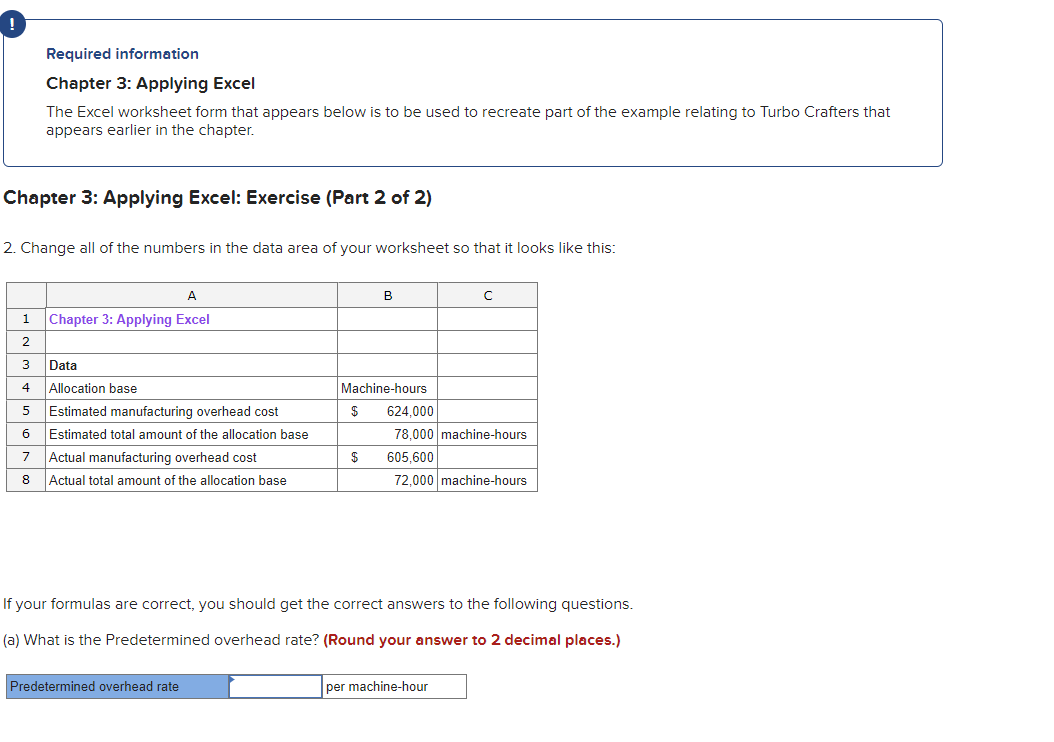Select column header B
The height and width of the screenshot is (742, 1054).
click(387, 295)
